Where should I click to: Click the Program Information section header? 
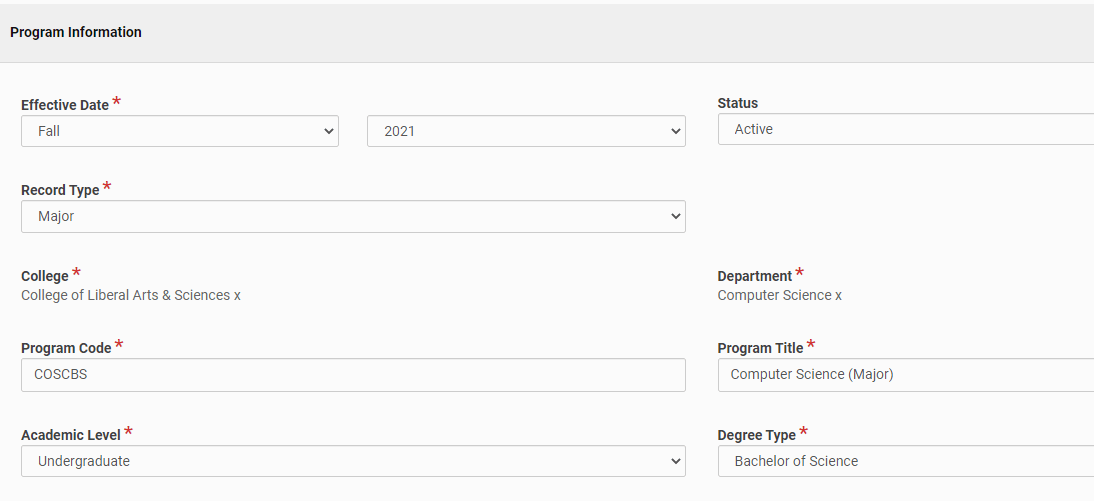[76, 32]
